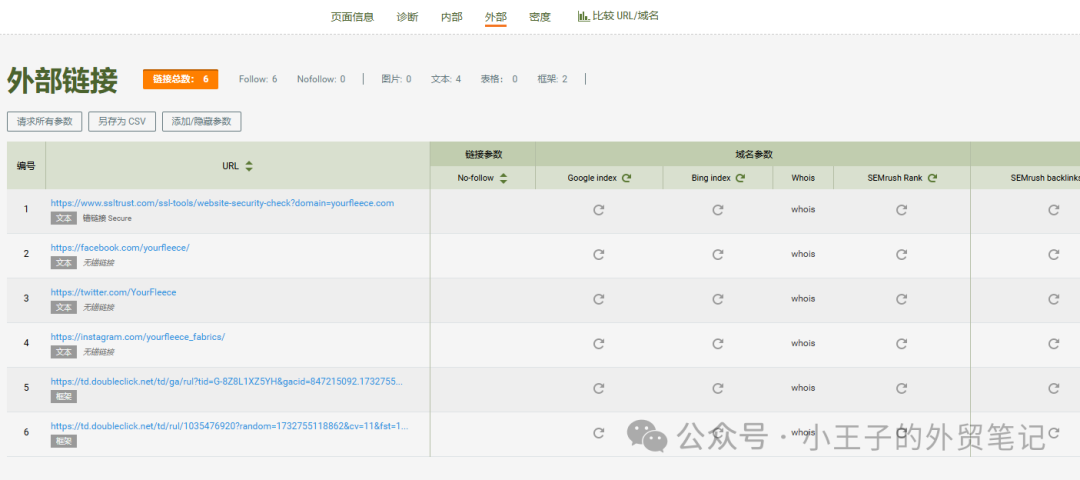The width and height of the screenshot is (1080, 480).
Task: Refresh Google index for row 1
Action: point(598,210)
